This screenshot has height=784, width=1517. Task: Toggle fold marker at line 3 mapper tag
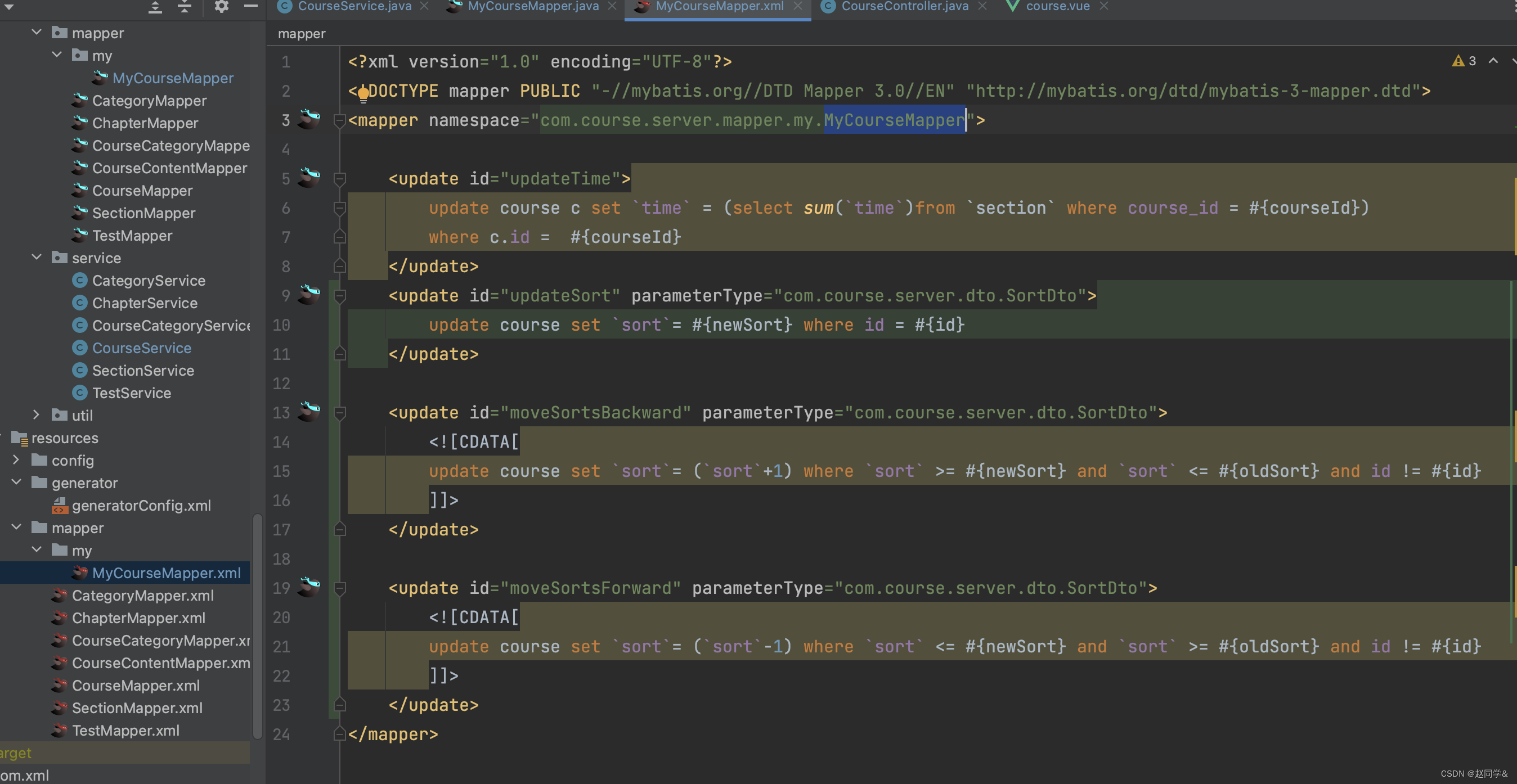click(339, 121)
